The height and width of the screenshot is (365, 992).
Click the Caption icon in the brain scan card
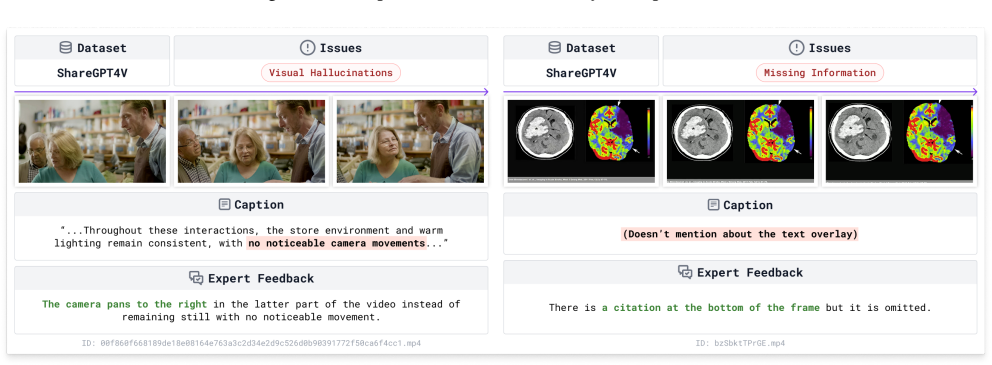[713, 204]
